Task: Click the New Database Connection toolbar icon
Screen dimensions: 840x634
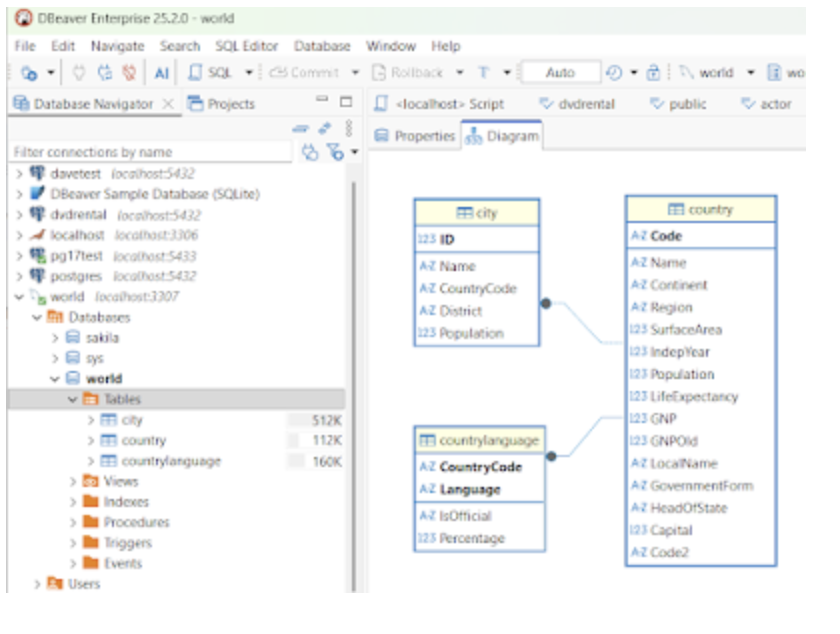Action: click(x=29, y=72)
